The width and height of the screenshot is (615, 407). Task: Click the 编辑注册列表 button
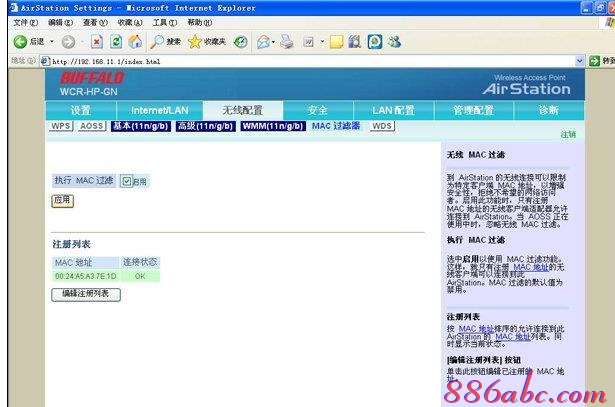click(86, 294)
